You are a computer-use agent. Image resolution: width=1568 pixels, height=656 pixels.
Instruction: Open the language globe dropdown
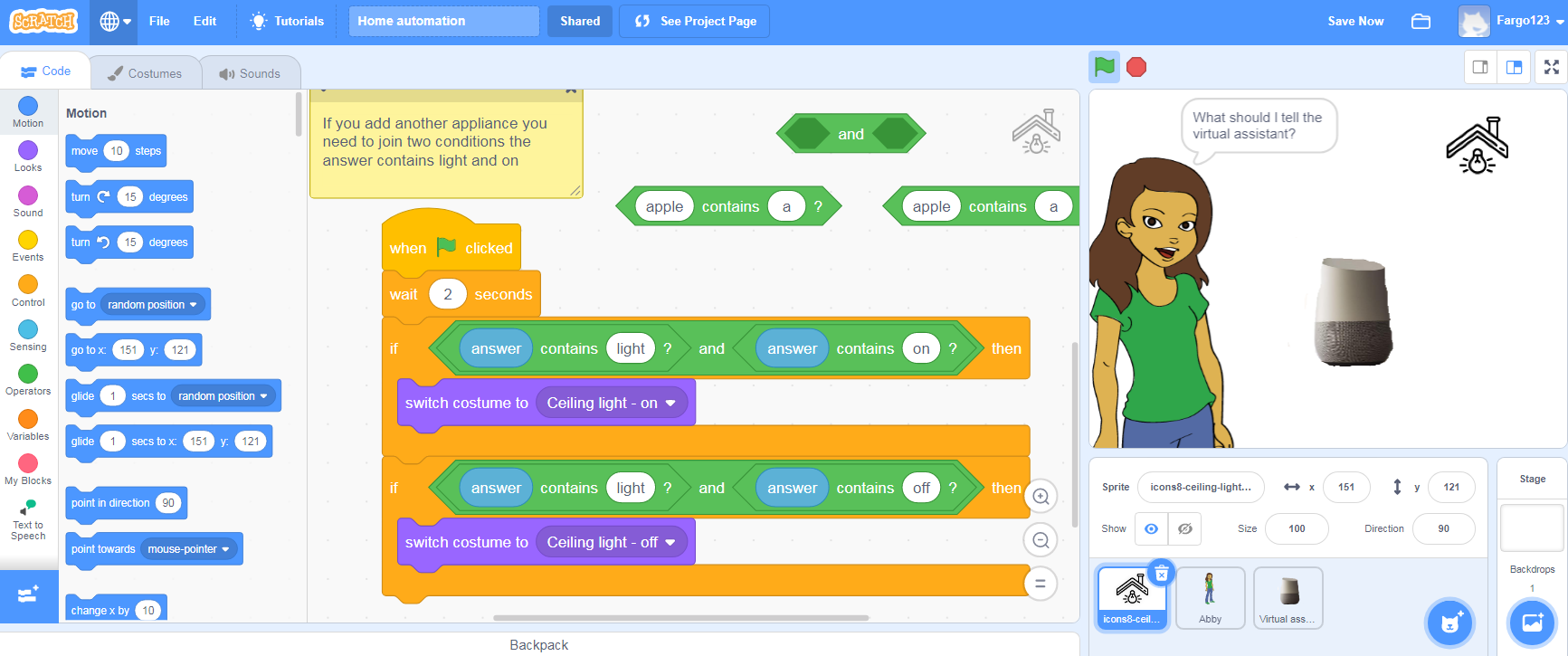click(114, 21)
